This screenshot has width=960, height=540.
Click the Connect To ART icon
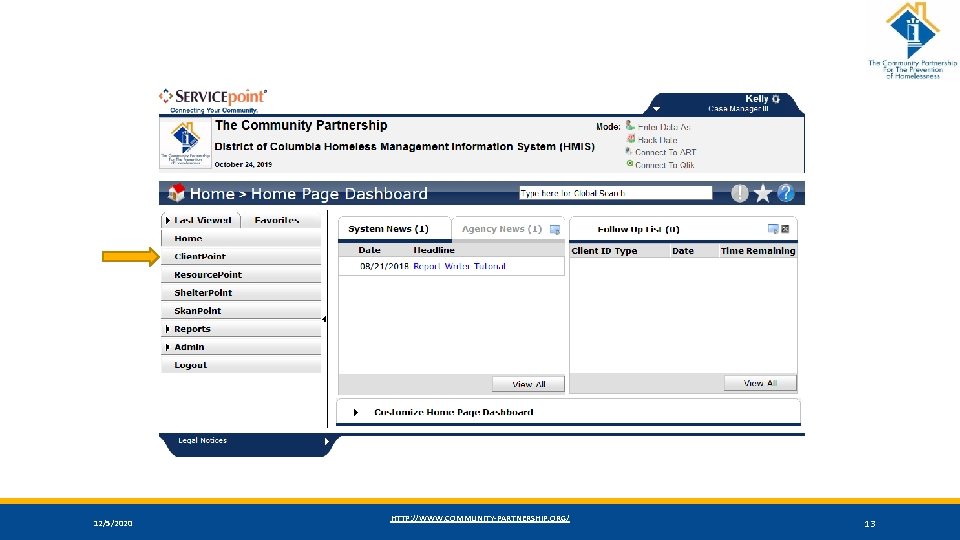pyautogui.click(x=629, y=151)
